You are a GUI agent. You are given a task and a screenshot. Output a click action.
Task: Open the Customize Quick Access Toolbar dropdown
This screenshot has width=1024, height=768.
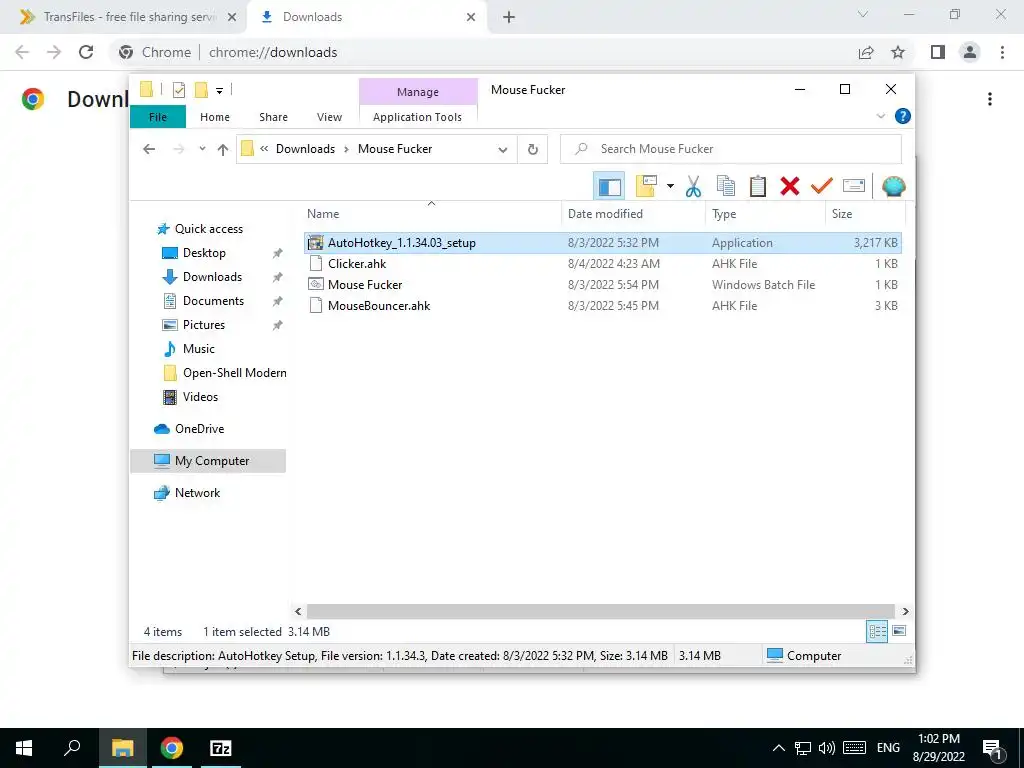click(x=219, y=91)
